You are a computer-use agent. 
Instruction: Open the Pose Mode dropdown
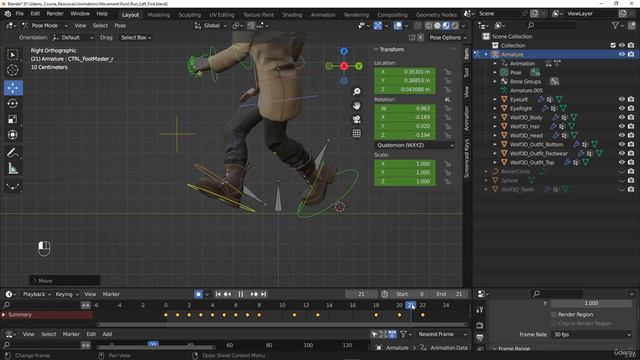click(x=45, y=25)
